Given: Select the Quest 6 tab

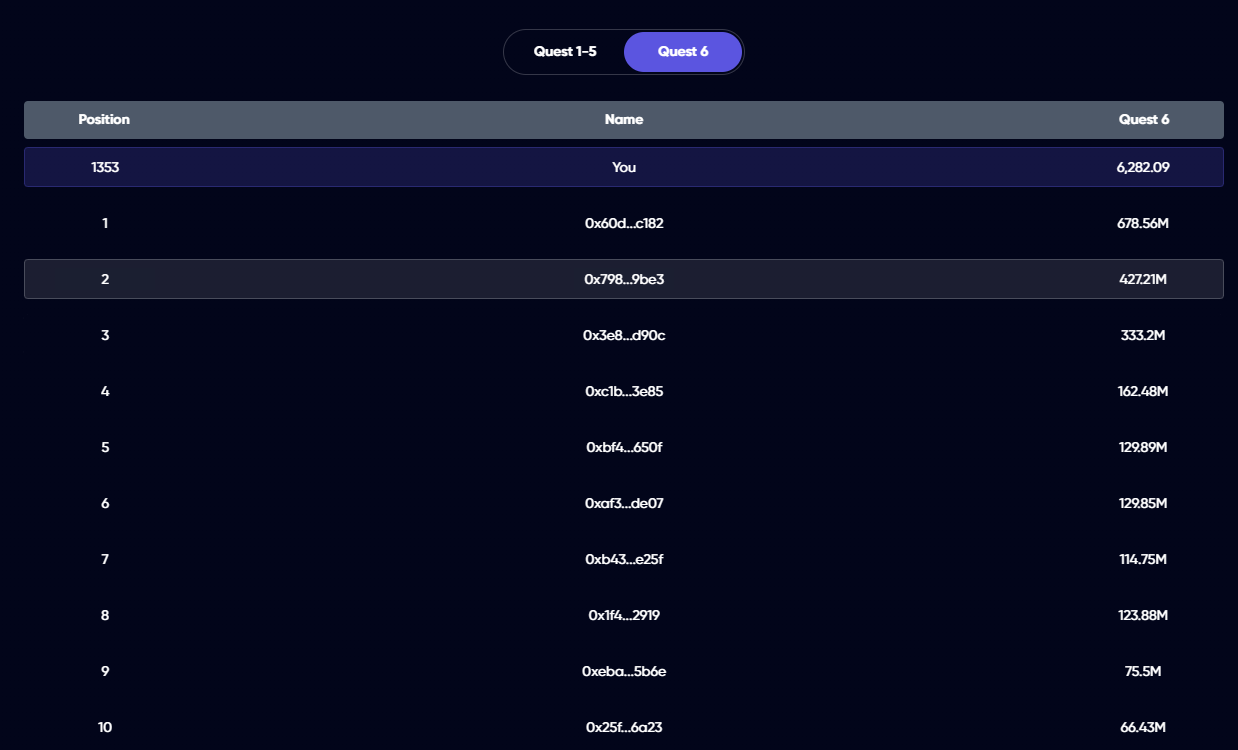Looking at the screenshot, I should (683, 52).
